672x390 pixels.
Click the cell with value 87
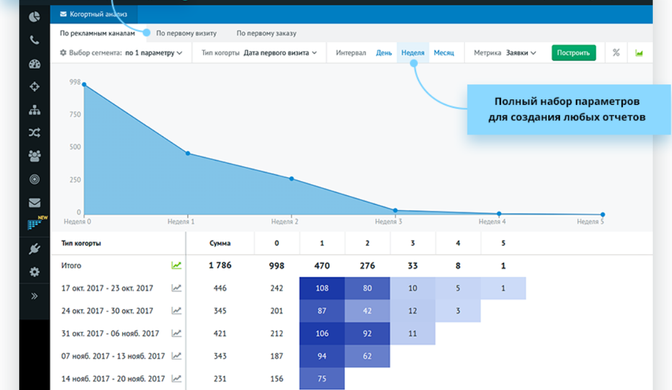click(322, 311)
